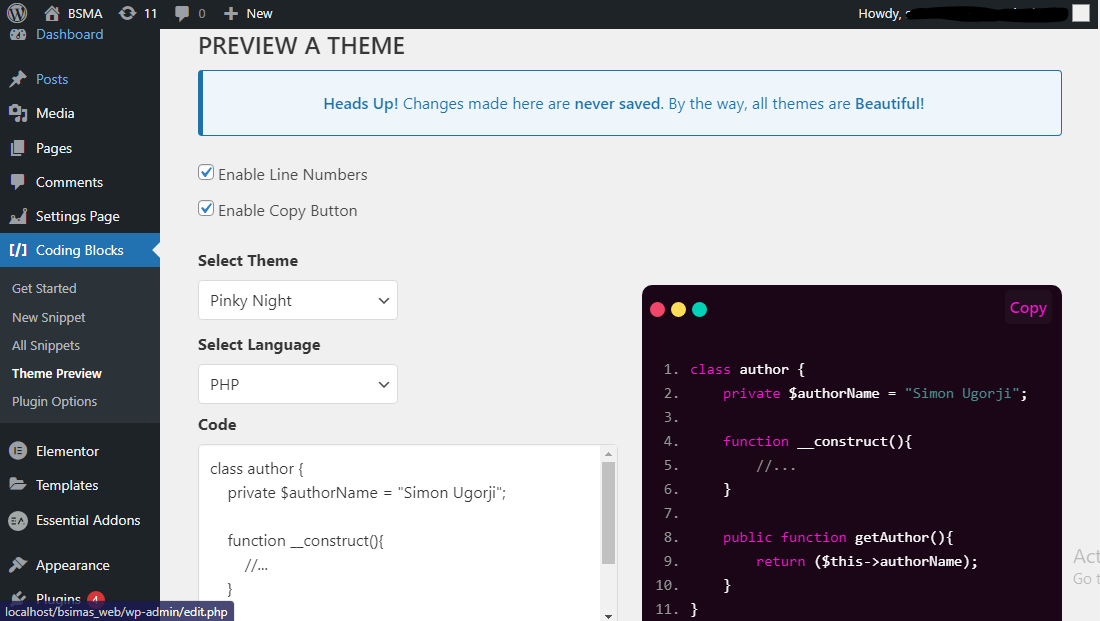This screenshot has width=1100, height=621.
Task: Open Appearance menu
Action: tap(72, 565)
